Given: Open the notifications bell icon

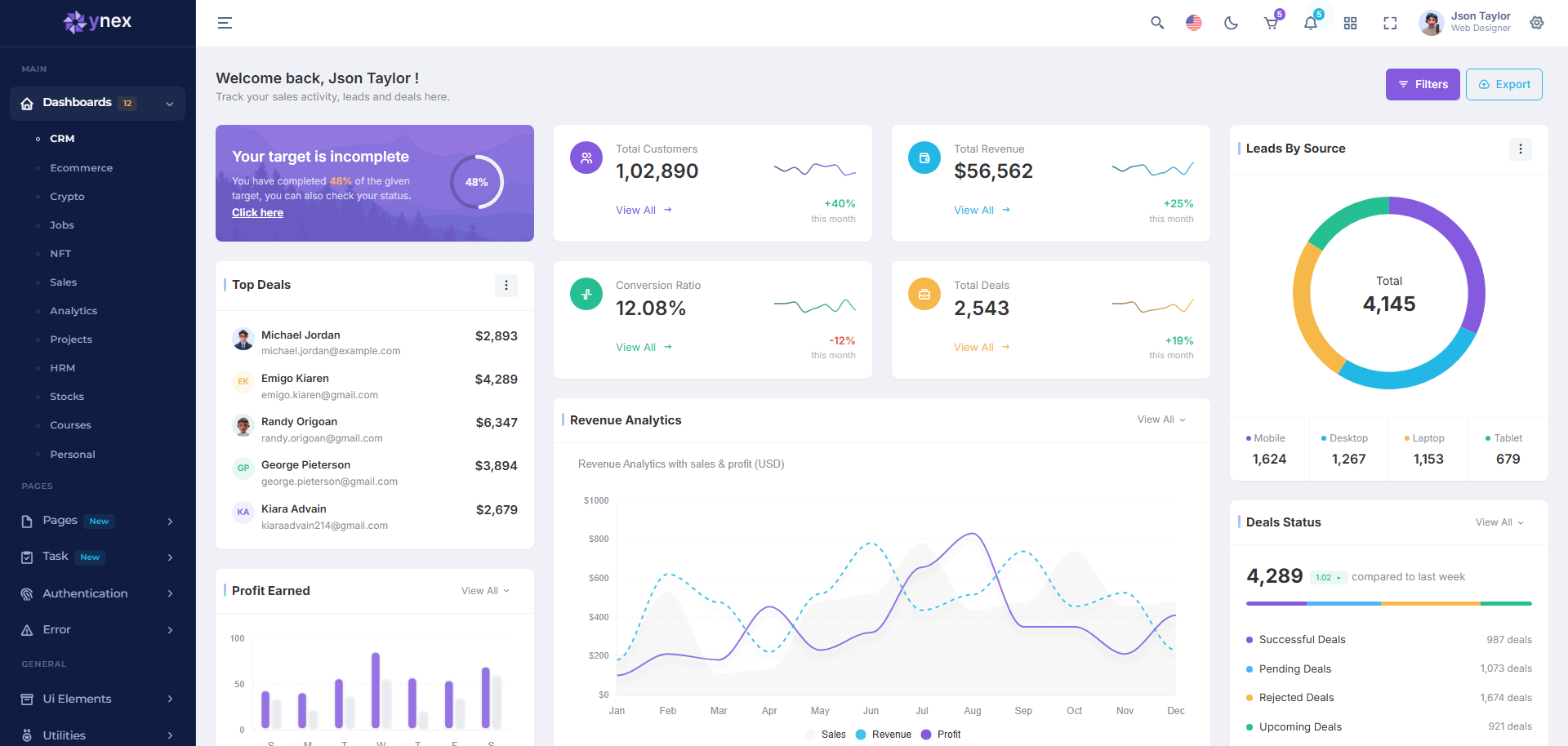Looking at the screenshot, I should point(1311,23).
